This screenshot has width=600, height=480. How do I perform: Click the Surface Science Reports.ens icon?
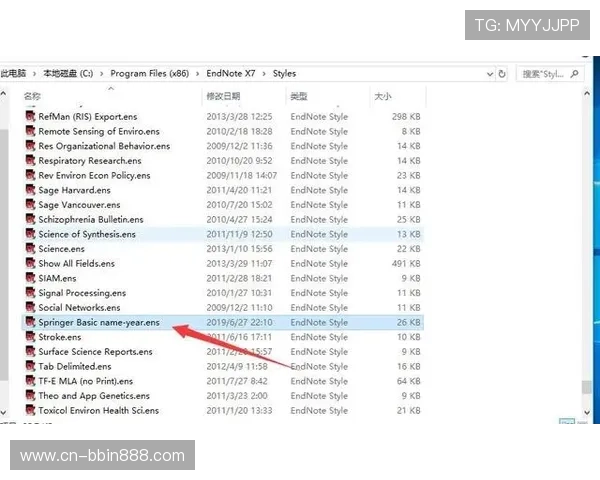pos(31,351)
